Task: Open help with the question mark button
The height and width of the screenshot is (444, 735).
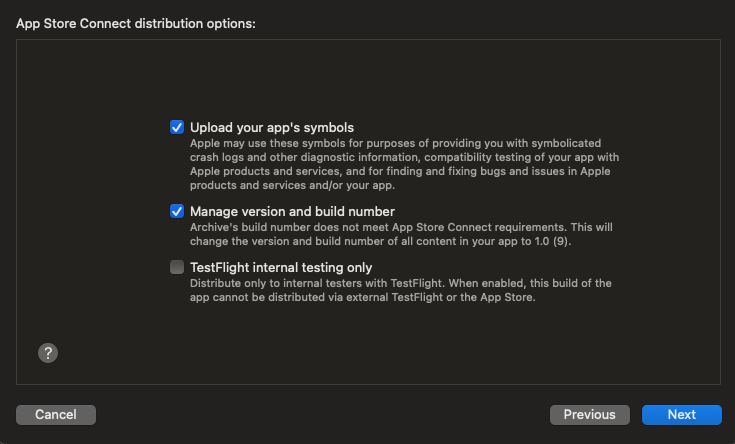Action: pos(48,353)
